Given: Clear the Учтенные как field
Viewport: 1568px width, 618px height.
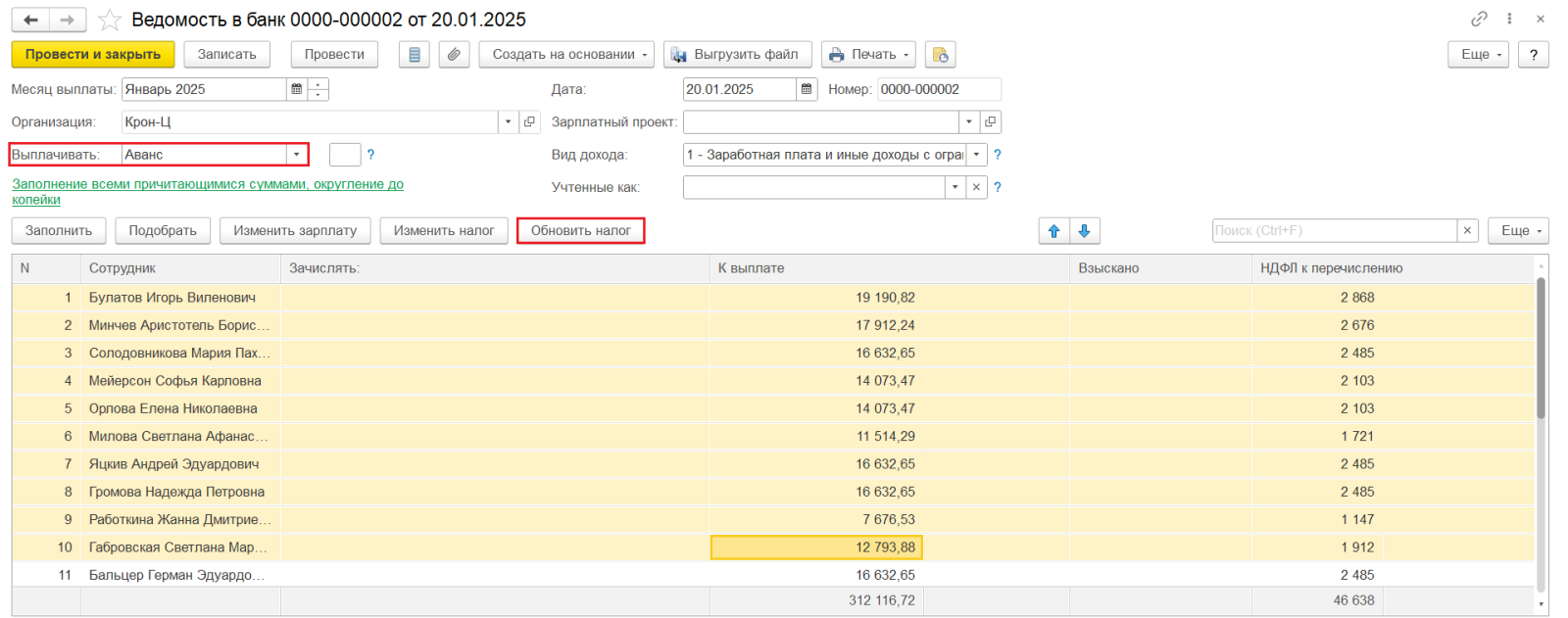Looking at the screenshot, I should (x=976, y=187).
